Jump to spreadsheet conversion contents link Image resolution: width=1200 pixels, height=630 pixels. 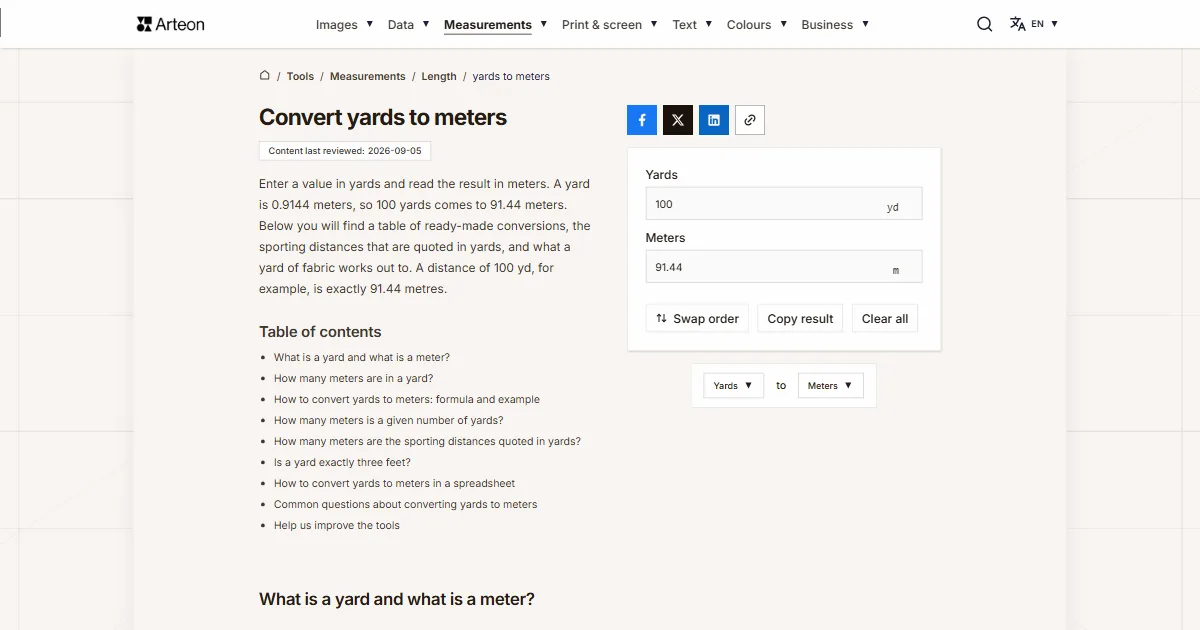click(x=395, y=483)
